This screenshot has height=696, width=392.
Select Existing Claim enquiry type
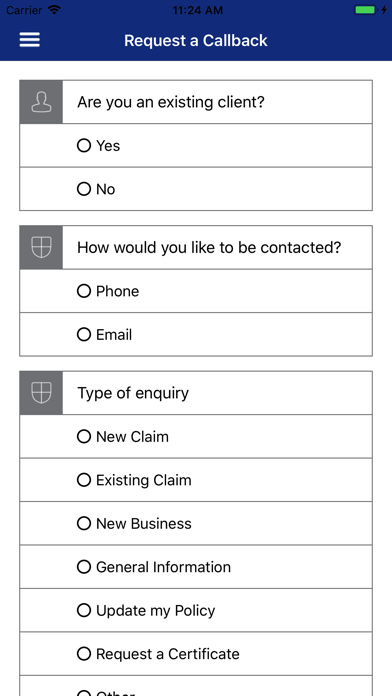click(196, 480)
